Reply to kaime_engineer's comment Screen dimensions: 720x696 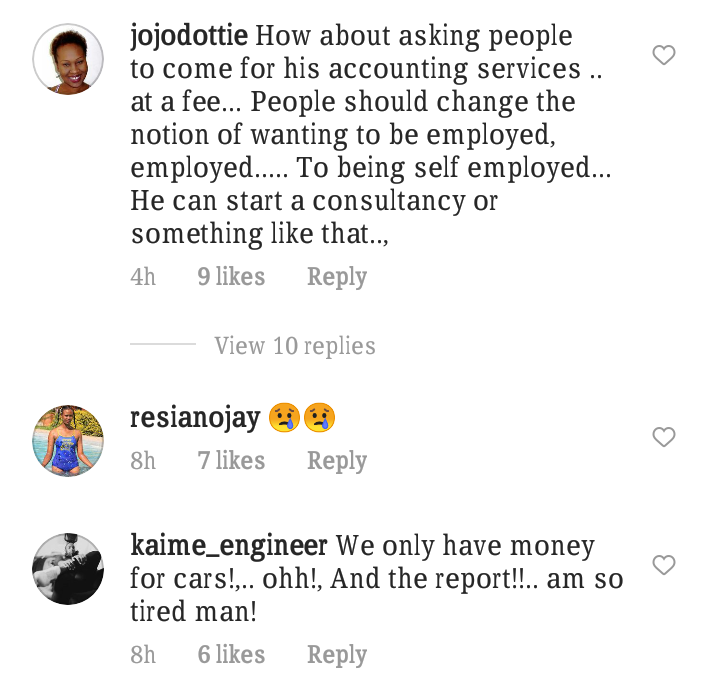(x=337, y=655)
